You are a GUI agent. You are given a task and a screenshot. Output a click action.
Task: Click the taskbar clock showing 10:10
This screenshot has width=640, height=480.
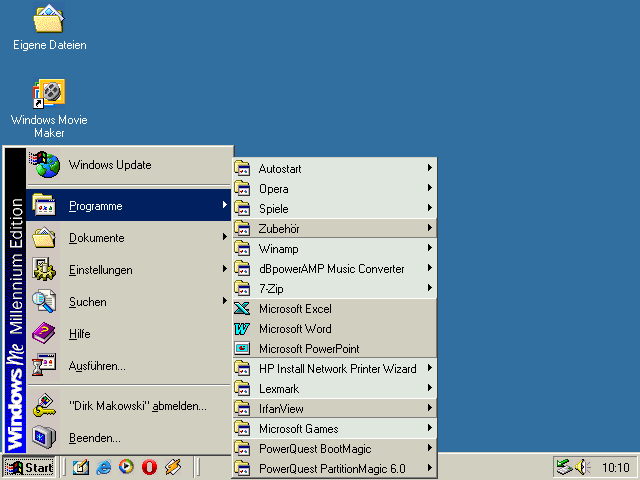pyautogui.click(x=616, y=467)
